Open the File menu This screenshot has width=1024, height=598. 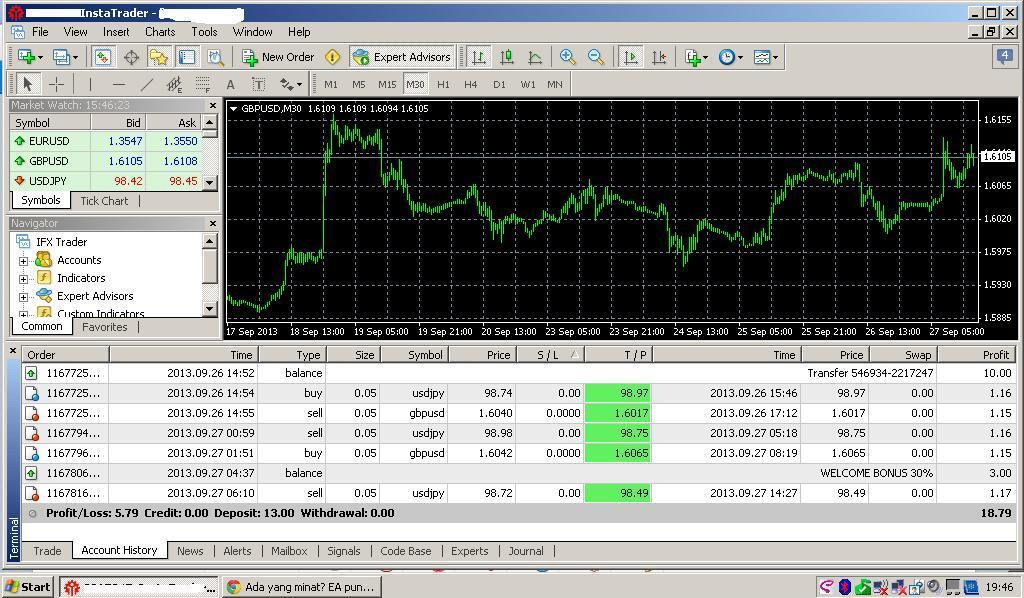pos(40,31)
